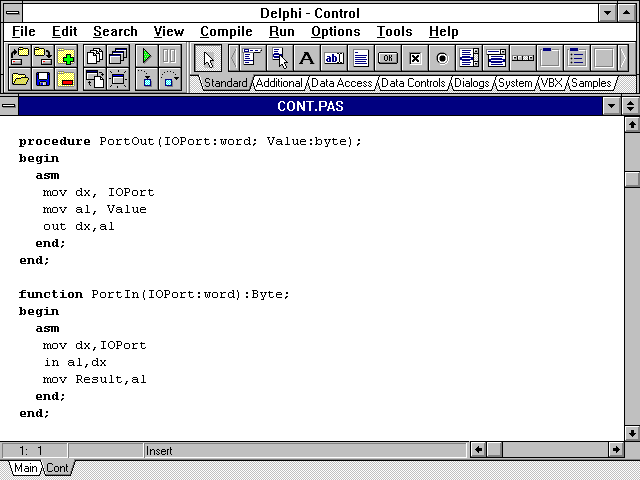Select the CheckBox component in palette
The image size is (640, 480).
coord(415,57)
